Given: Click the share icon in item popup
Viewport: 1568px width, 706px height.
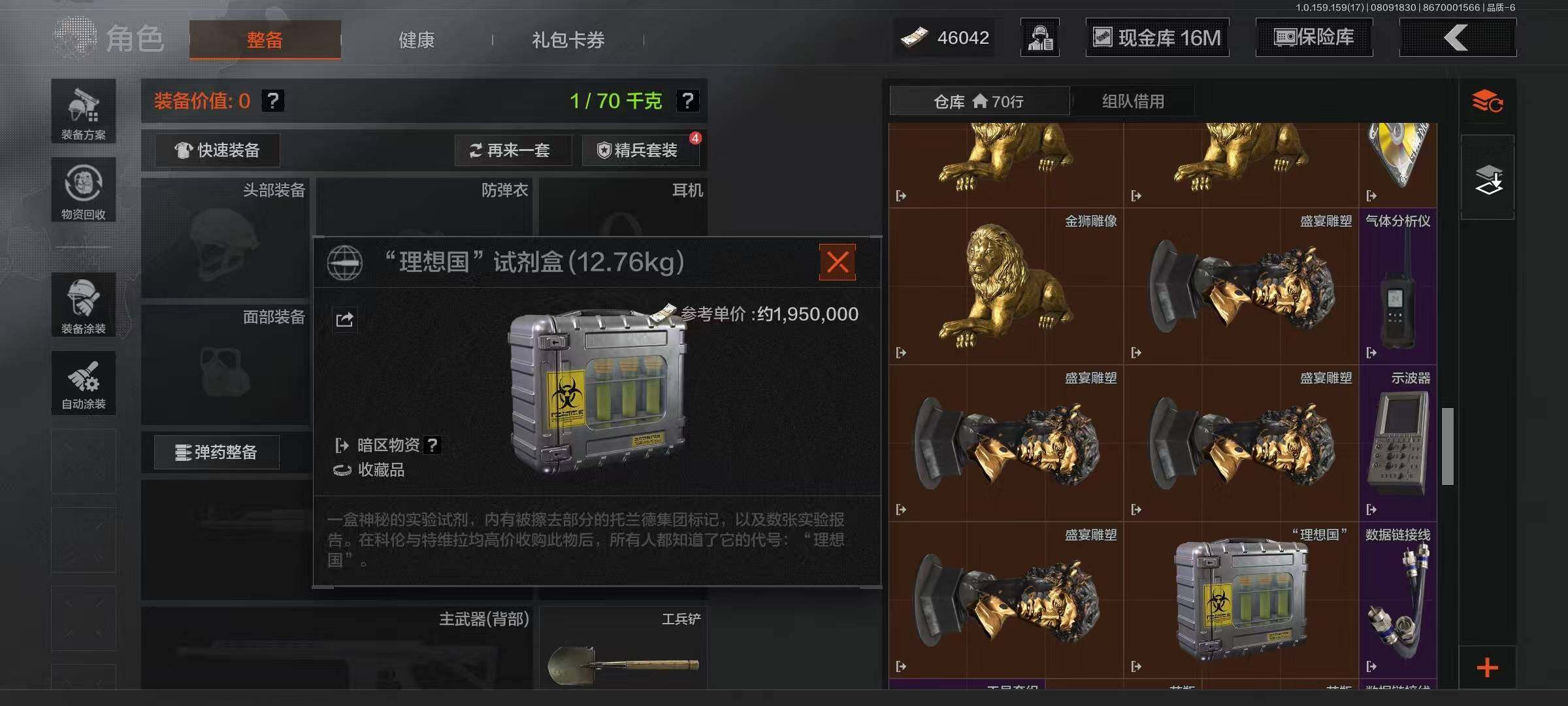Looking at the screenshot, I should 345,320.
